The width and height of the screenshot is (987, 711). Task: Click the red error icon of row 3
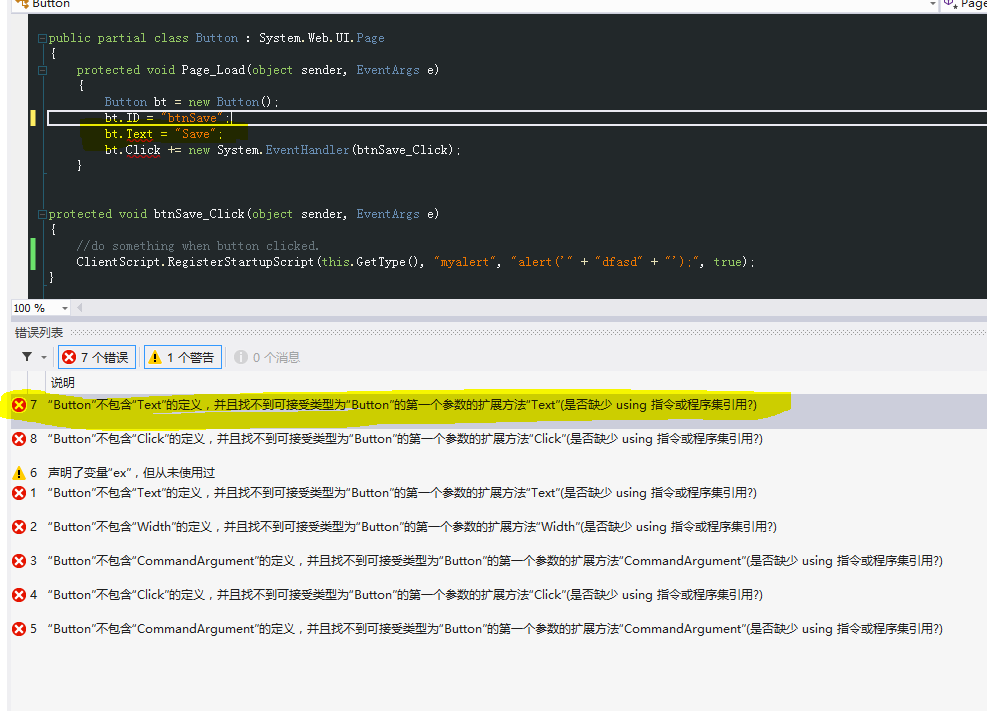19,561
